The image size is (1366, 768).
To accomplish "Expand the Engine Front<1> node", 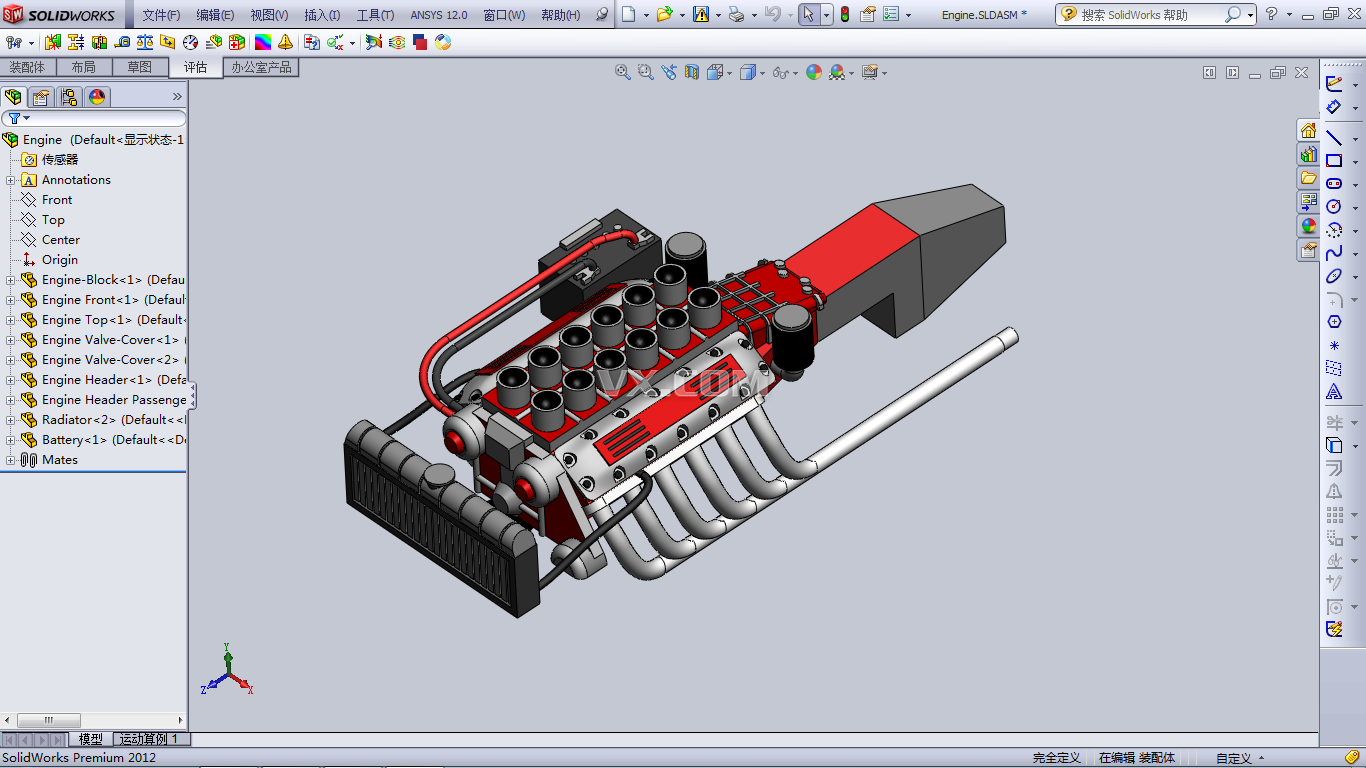I will pyautogui.click(x=10, y=300).
